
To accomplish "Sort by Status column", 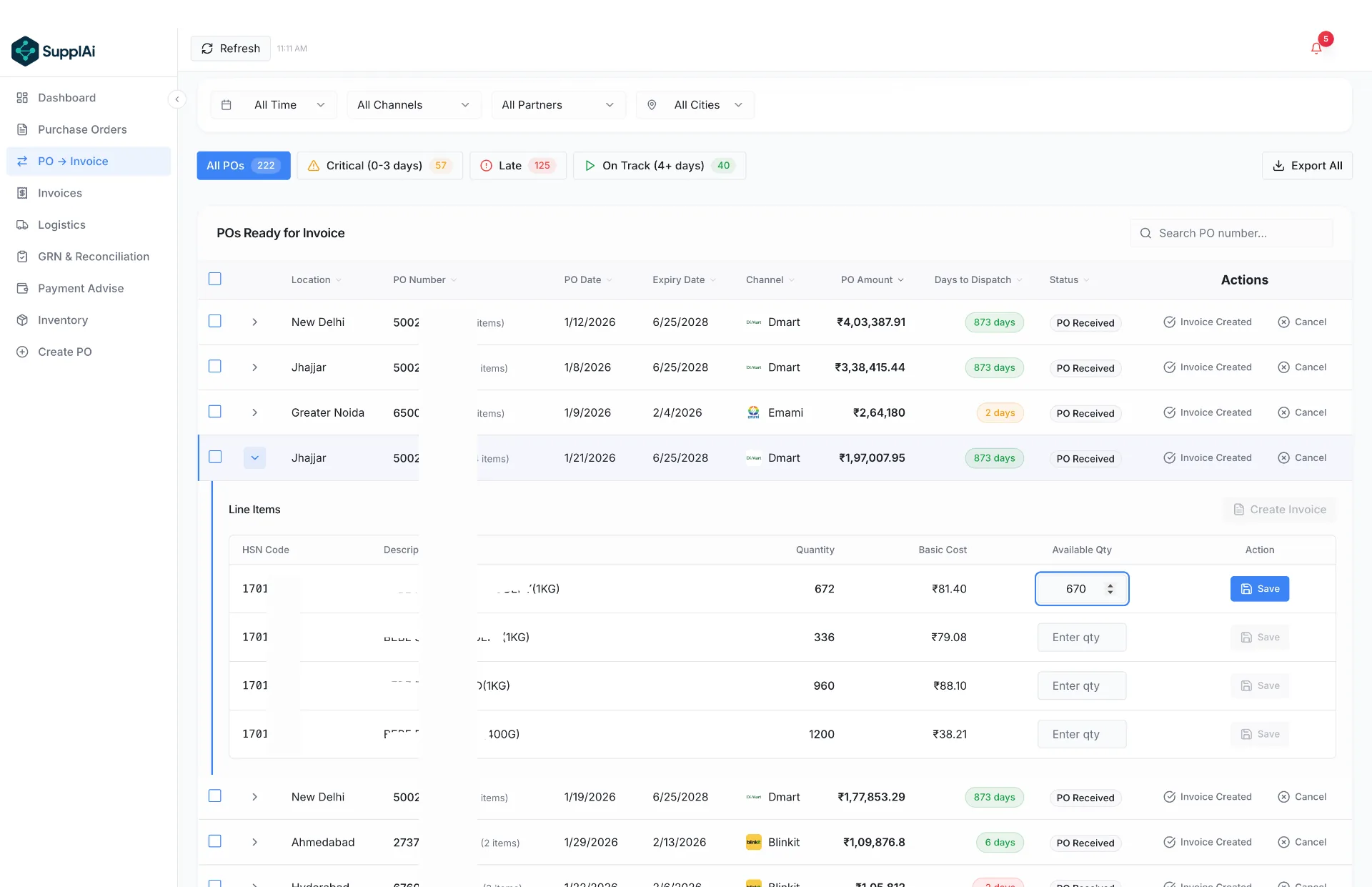I will click(x=1070, y=280).
